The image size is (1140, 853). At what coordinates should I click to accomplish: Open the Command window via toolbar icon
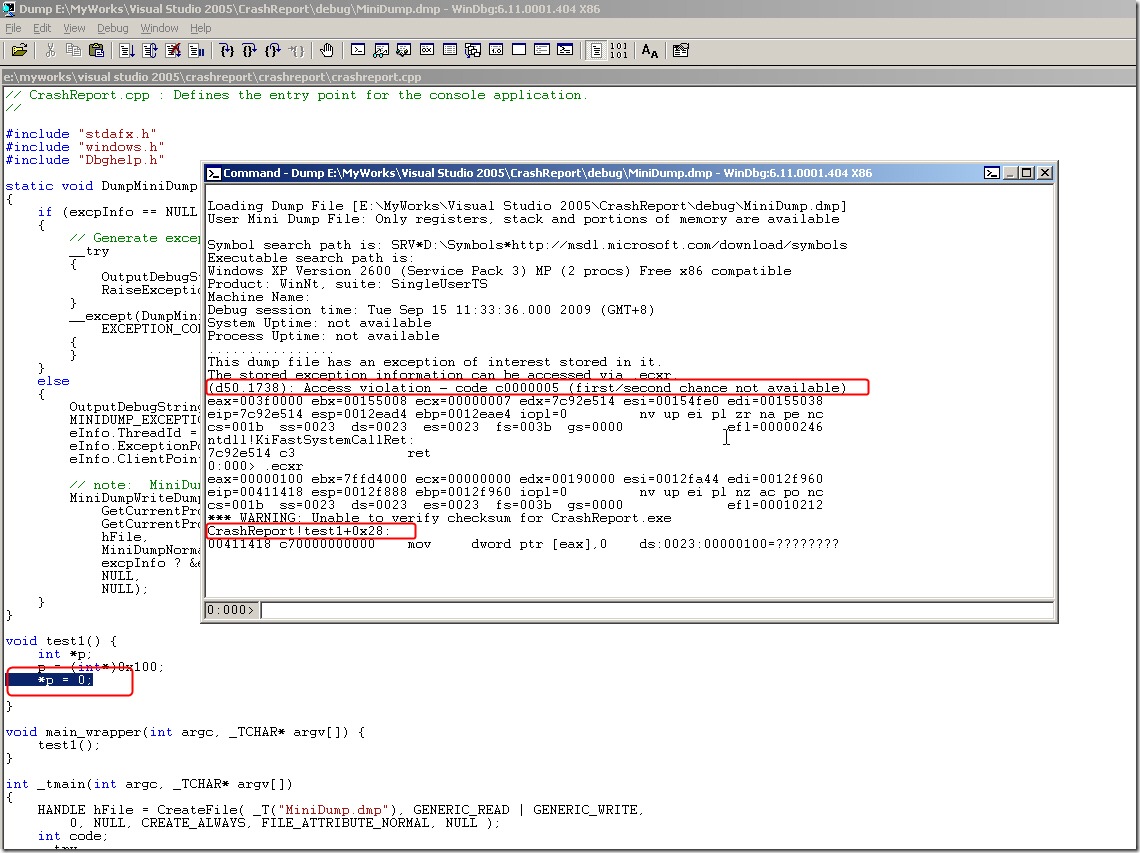(358, 50)
